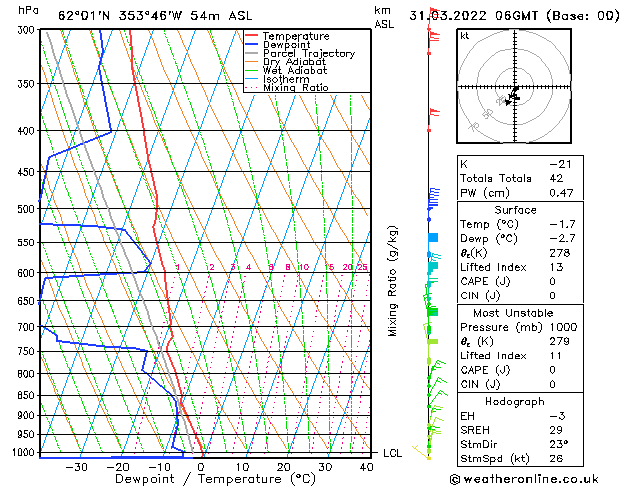Click the 400 hPa pressure level label
The height and width of the screenshot is (486, 629).
tap(28, 131)
